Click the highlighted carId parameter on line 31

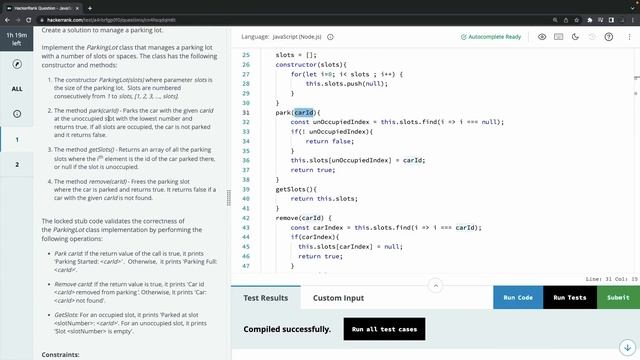304,112
